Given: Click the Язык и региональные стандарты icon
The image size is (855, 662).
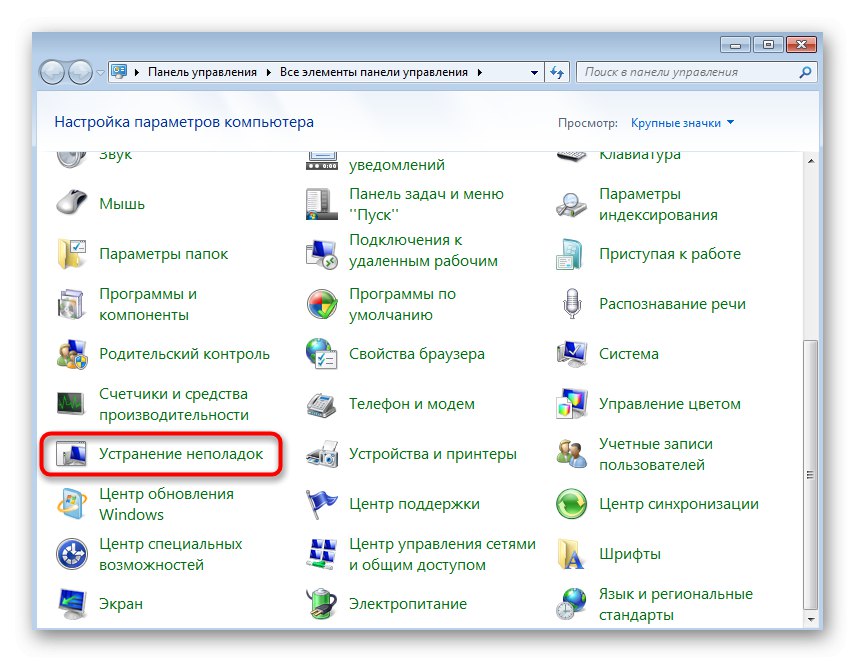Looking at the screenshot, I should pos(571,604).
